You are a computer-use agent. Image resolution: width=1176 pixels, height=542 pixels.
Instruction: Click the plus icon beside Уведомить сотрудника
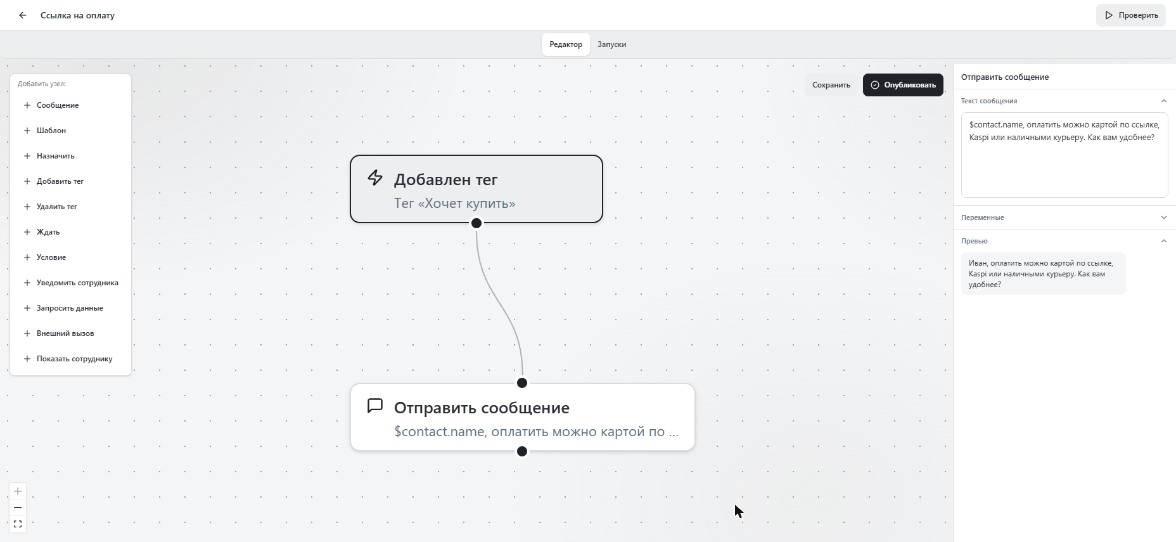point(27,283)
